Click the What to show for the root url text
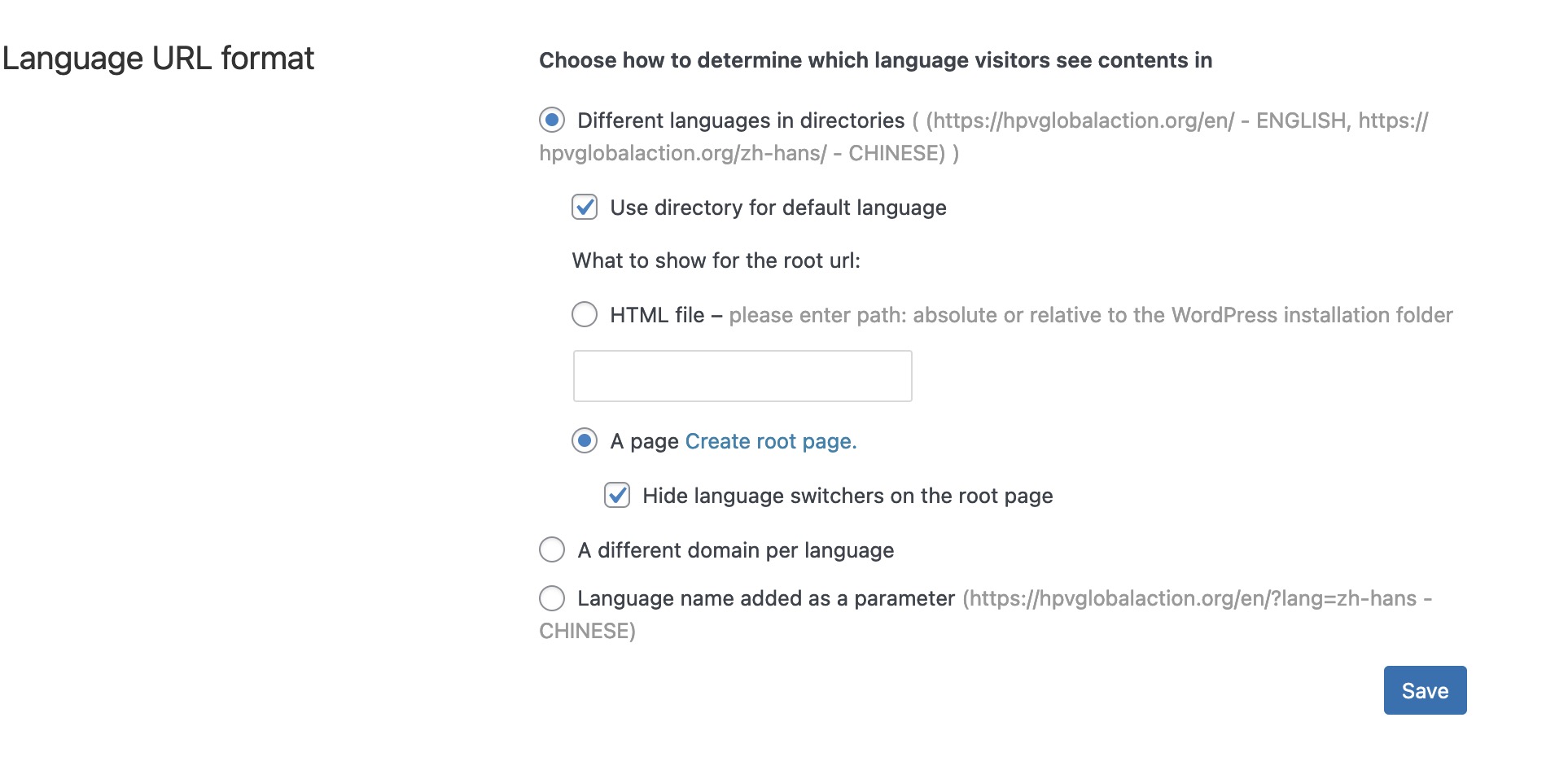 [x=716, y=260]
